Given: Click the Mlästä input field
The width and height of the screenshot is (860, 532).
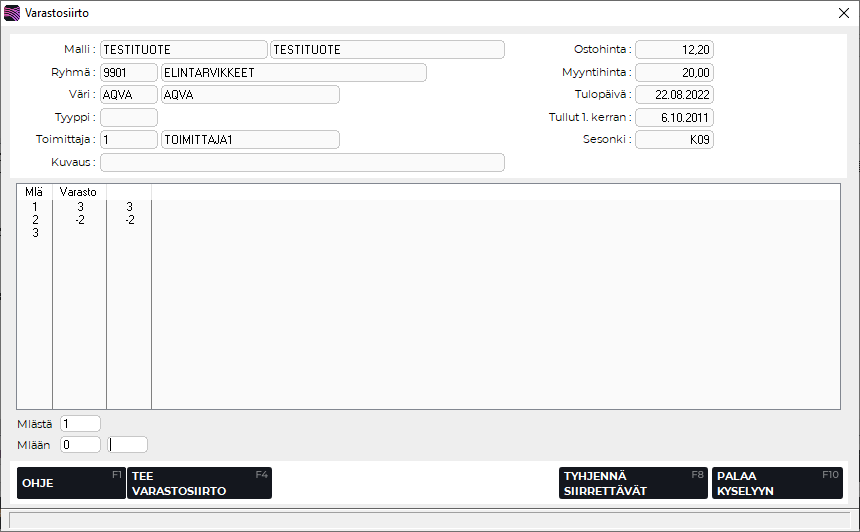Looking at the screenshot, I should [80, 424].
